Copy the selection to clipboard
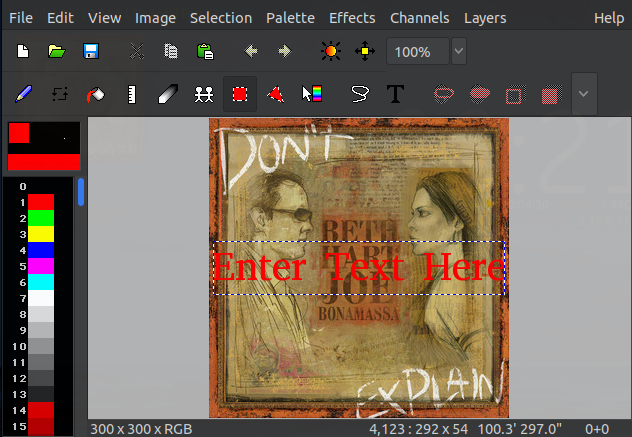The width and height of the screenshot is (632, 437). pyautogui.click(x=171, y=51)
